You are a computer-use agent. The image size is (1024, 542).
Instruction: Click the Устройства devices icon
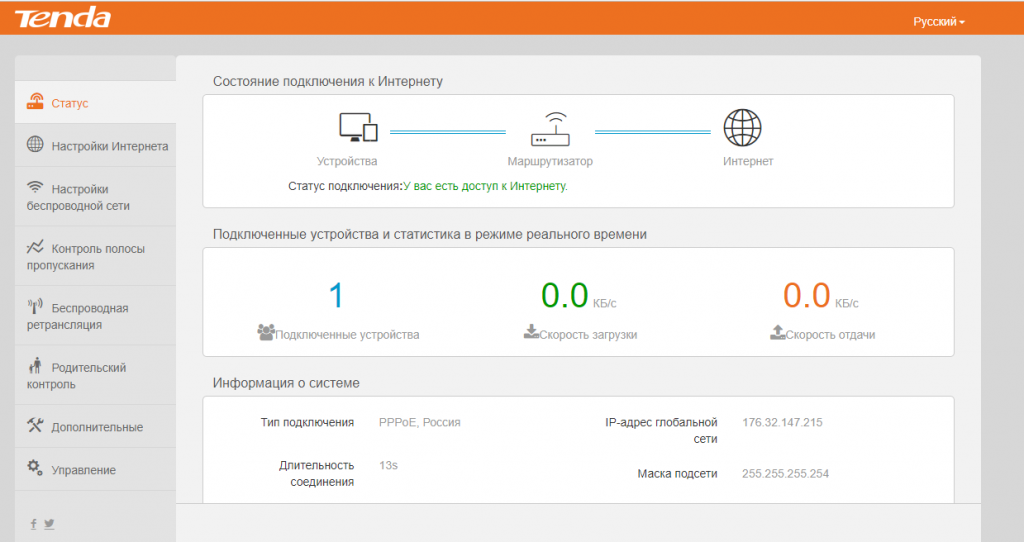coord(359,127)
